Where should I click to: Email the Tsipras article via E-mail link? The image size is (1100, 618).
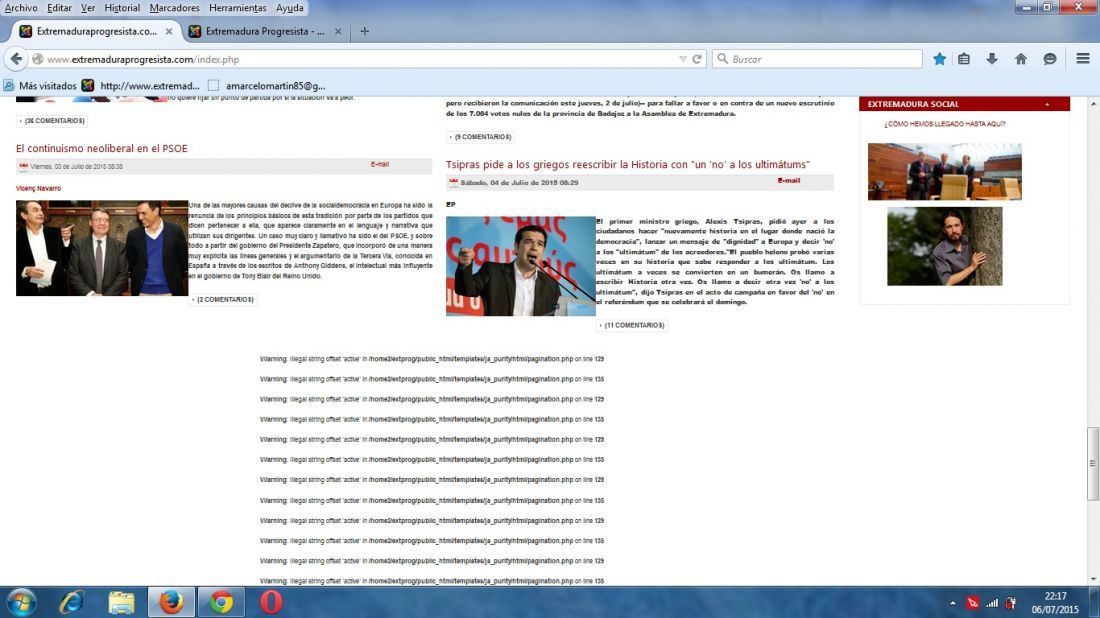(x=789, y=180)
